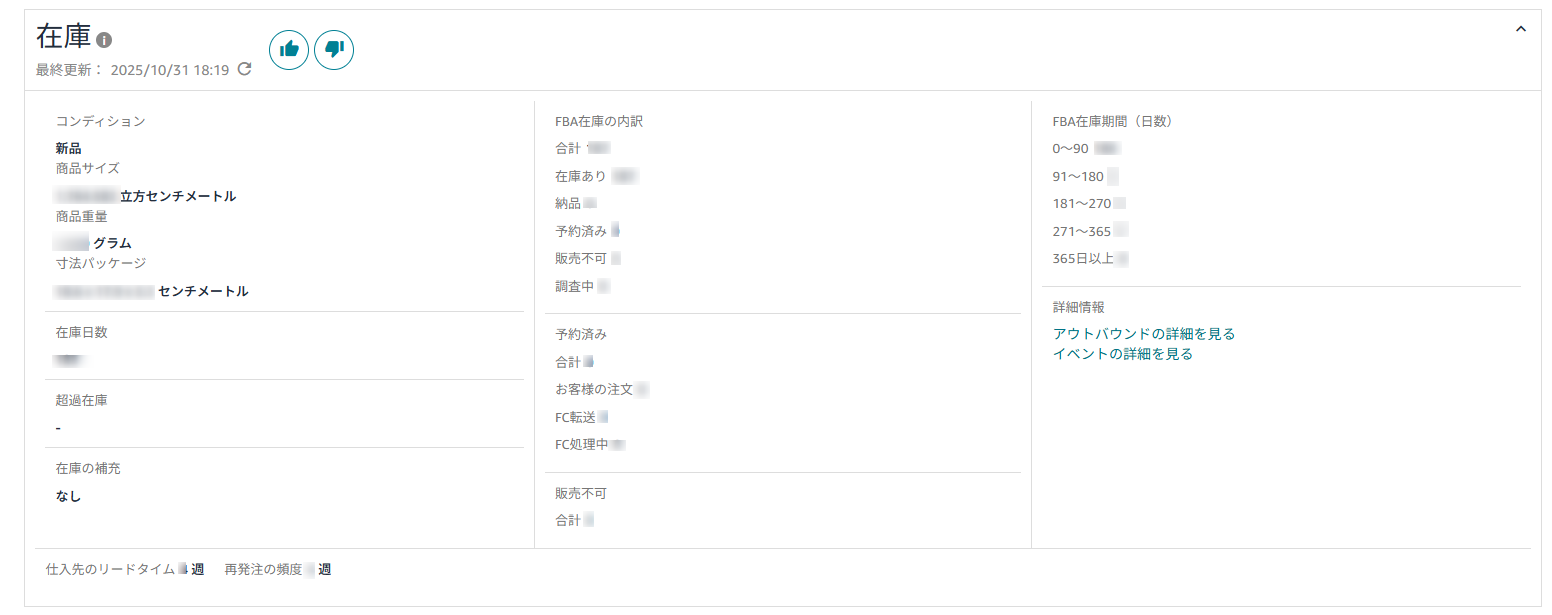
Task: Open アウトバウンドの詳細を見る link
Action: 1144,334
